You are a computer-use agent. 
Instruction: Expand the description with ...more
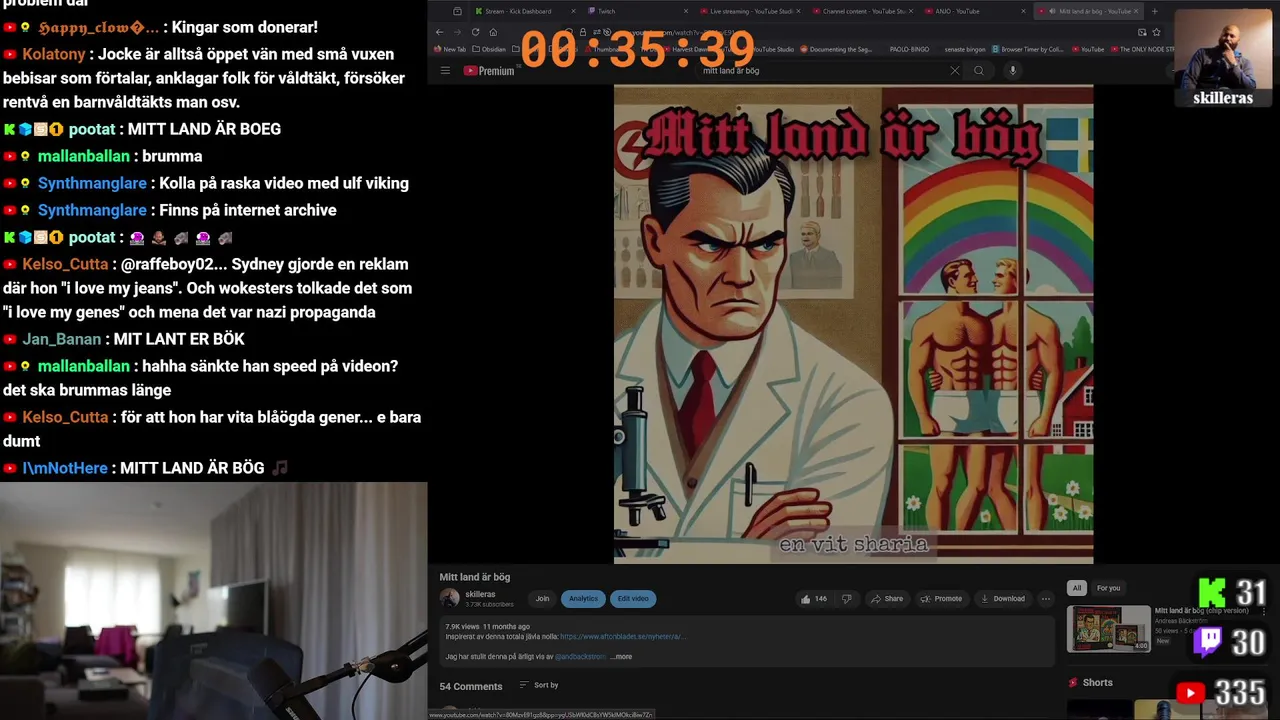pyautogui.click(x=621, y=657)
